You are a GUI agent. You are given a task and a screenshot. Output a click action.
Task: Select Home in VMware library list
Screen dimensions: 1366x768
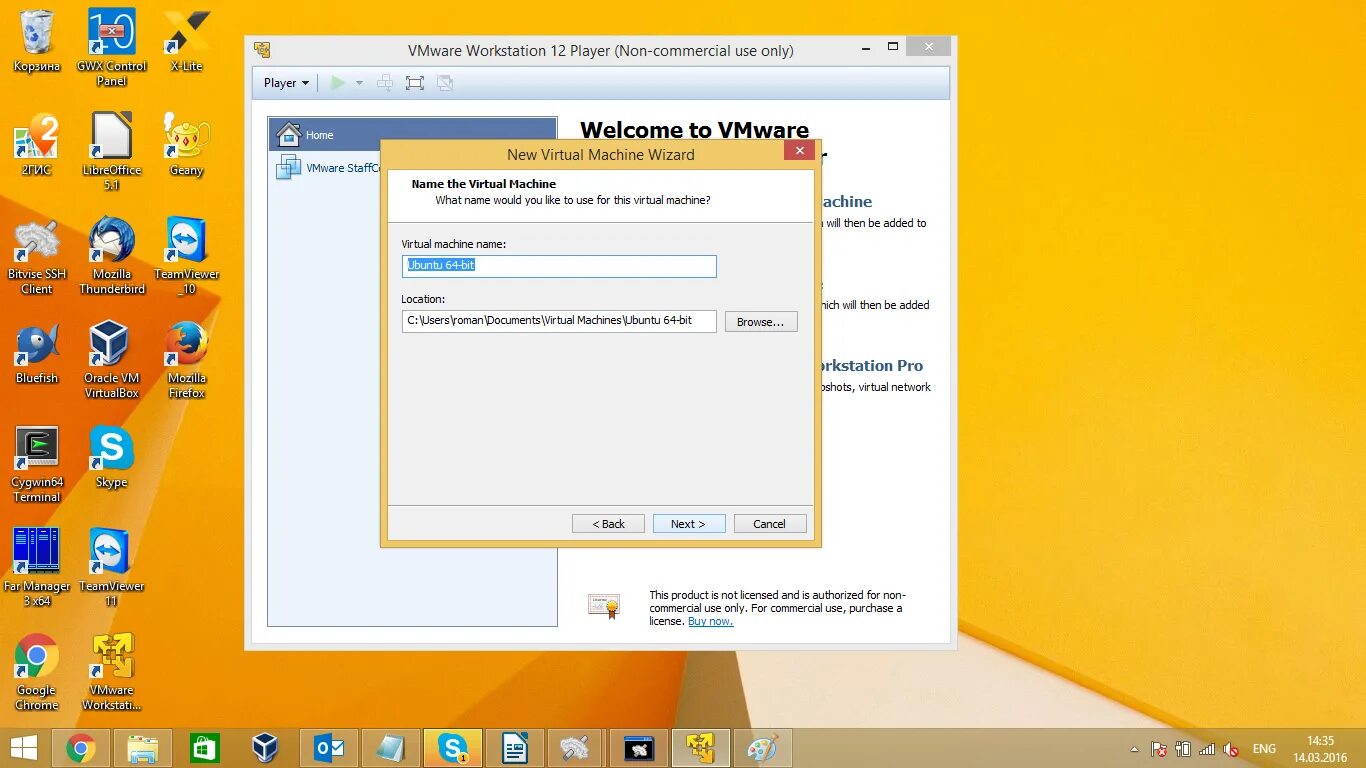point(412,134)
